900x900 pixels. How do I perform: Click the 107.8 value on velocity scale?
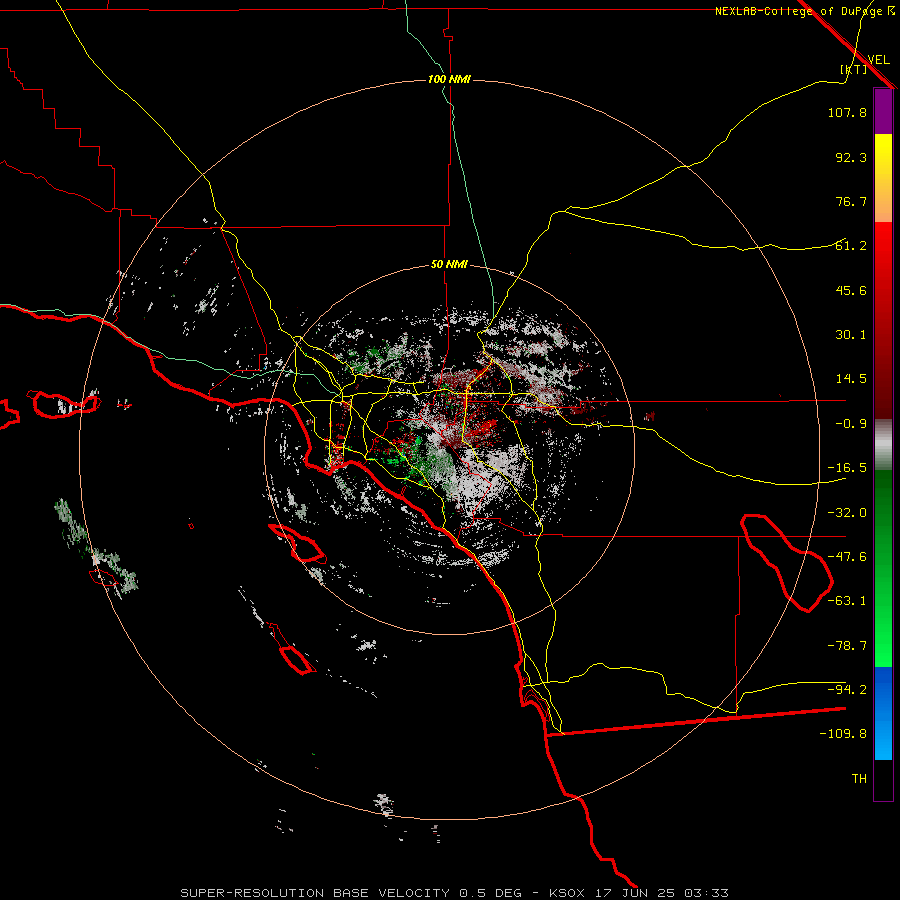[x=847, y=112]
